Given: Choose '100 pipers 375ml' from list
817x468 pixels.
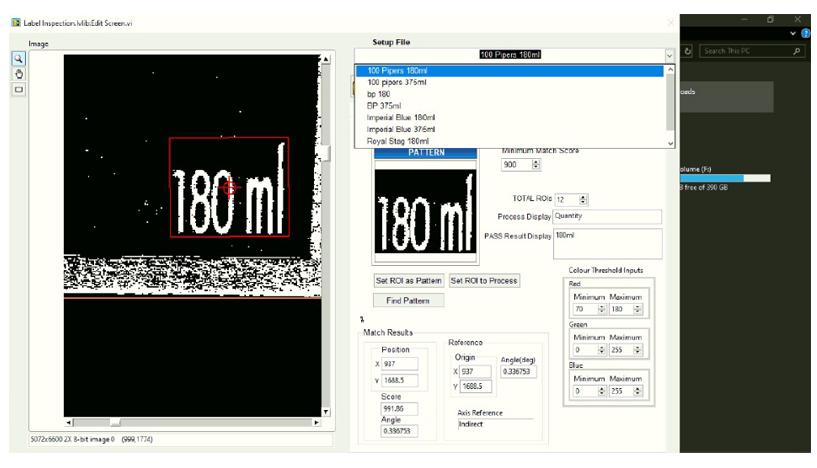Looking at the screenshot, I should 395,83.
